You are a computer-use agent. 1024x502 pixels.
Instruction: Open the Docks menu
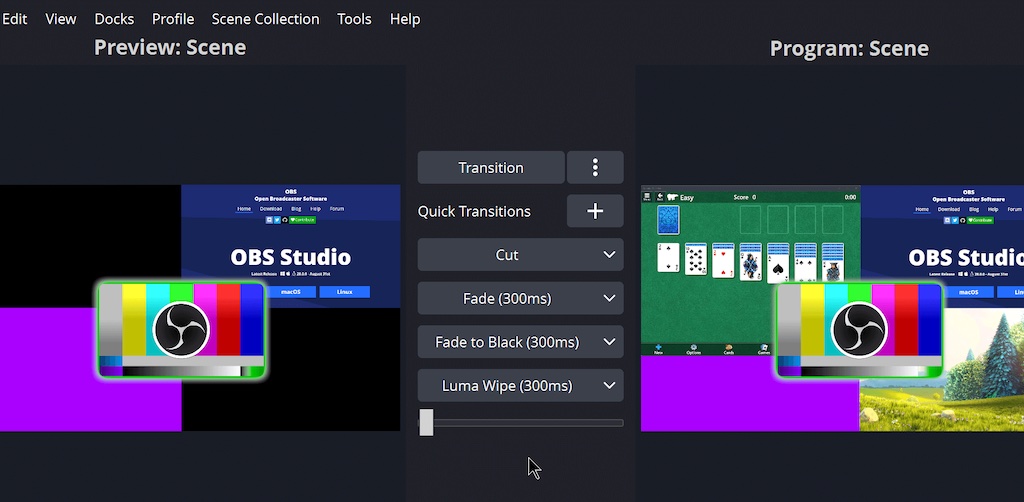[114, 19]
